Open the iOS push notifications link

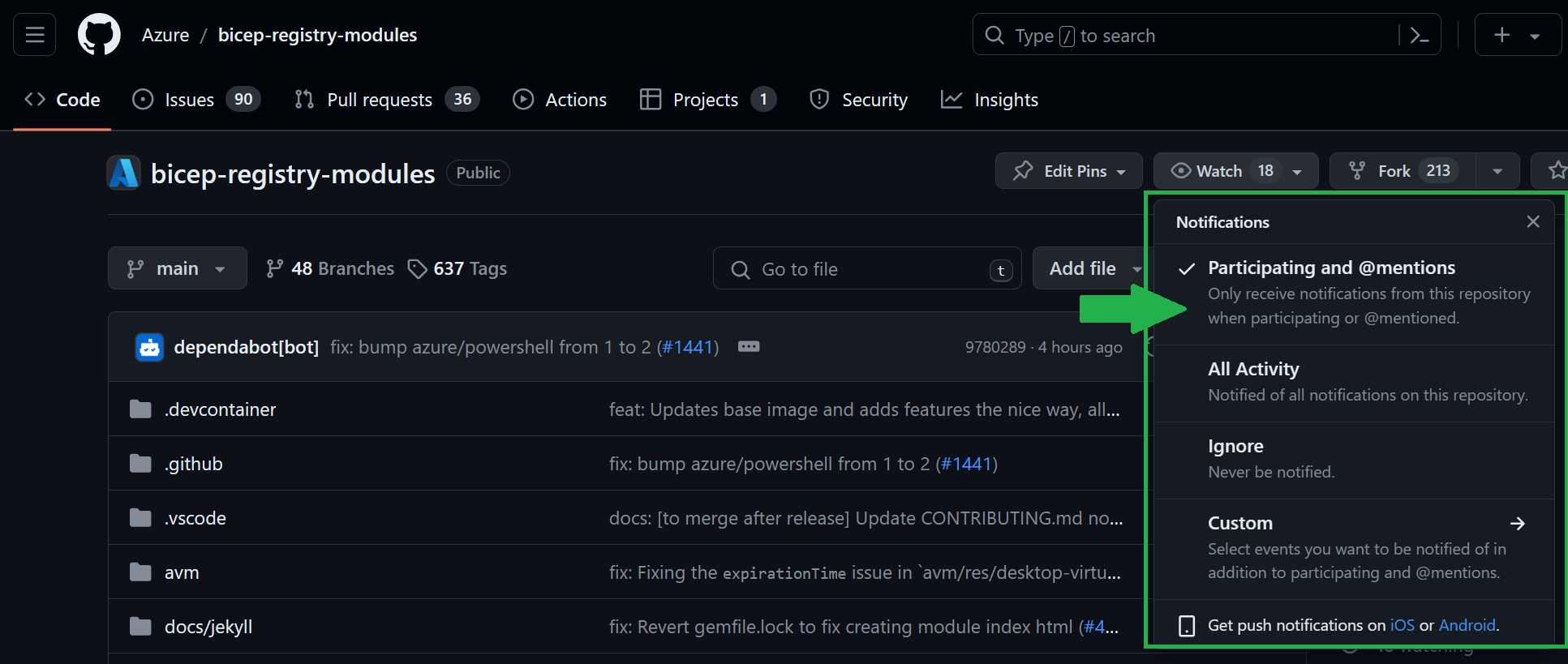tap(1403, 625)
